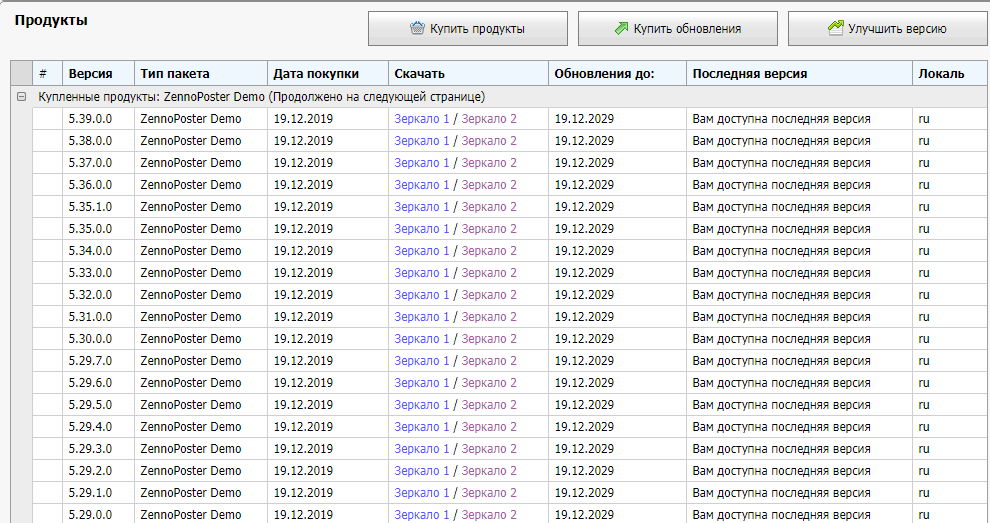Open Зеркало 2 for version 5.29.1.0
990x523 pixels.
(489, 493)
